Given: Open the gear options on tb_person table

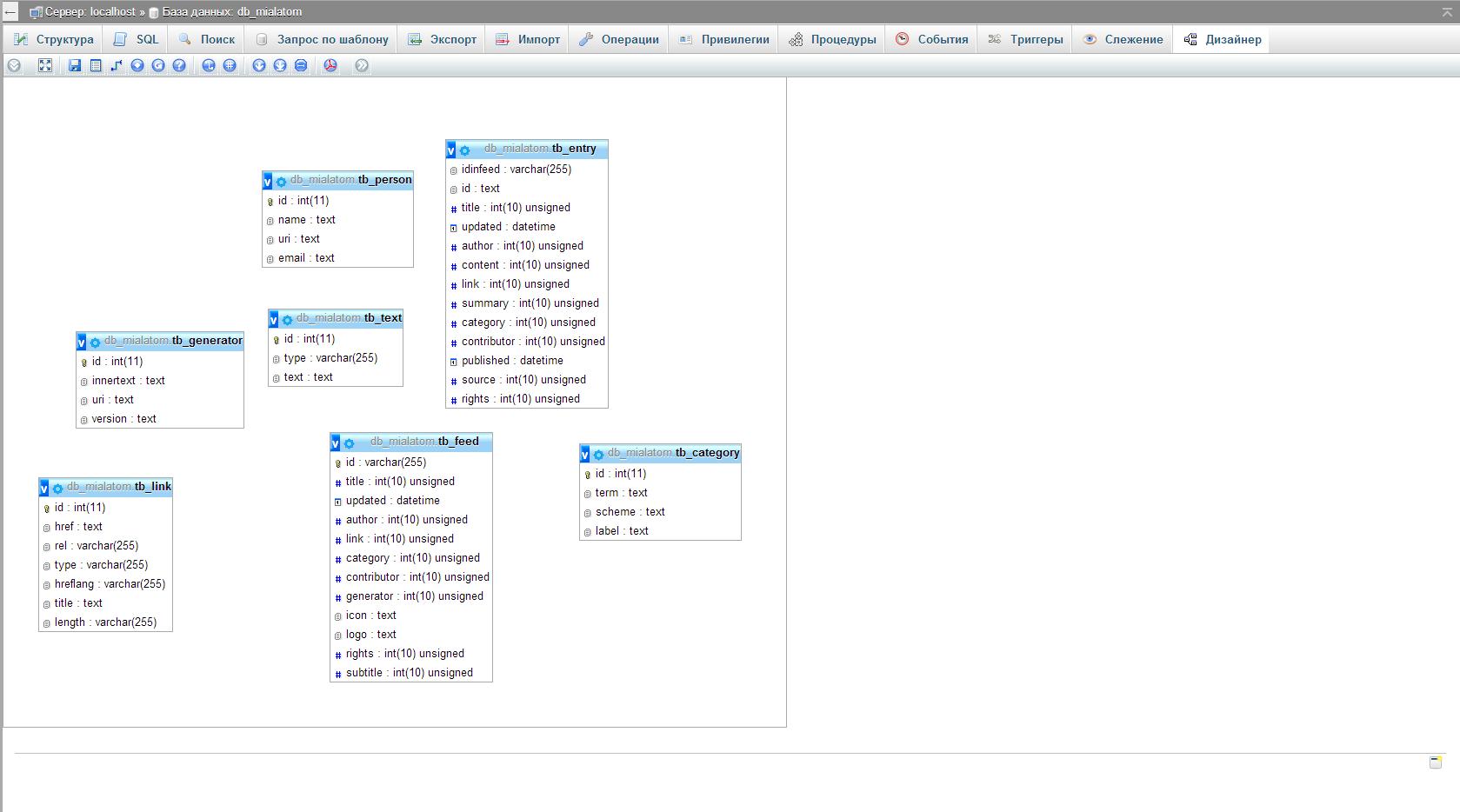Looking at the screenshot, I should click(x=281, y=182).
